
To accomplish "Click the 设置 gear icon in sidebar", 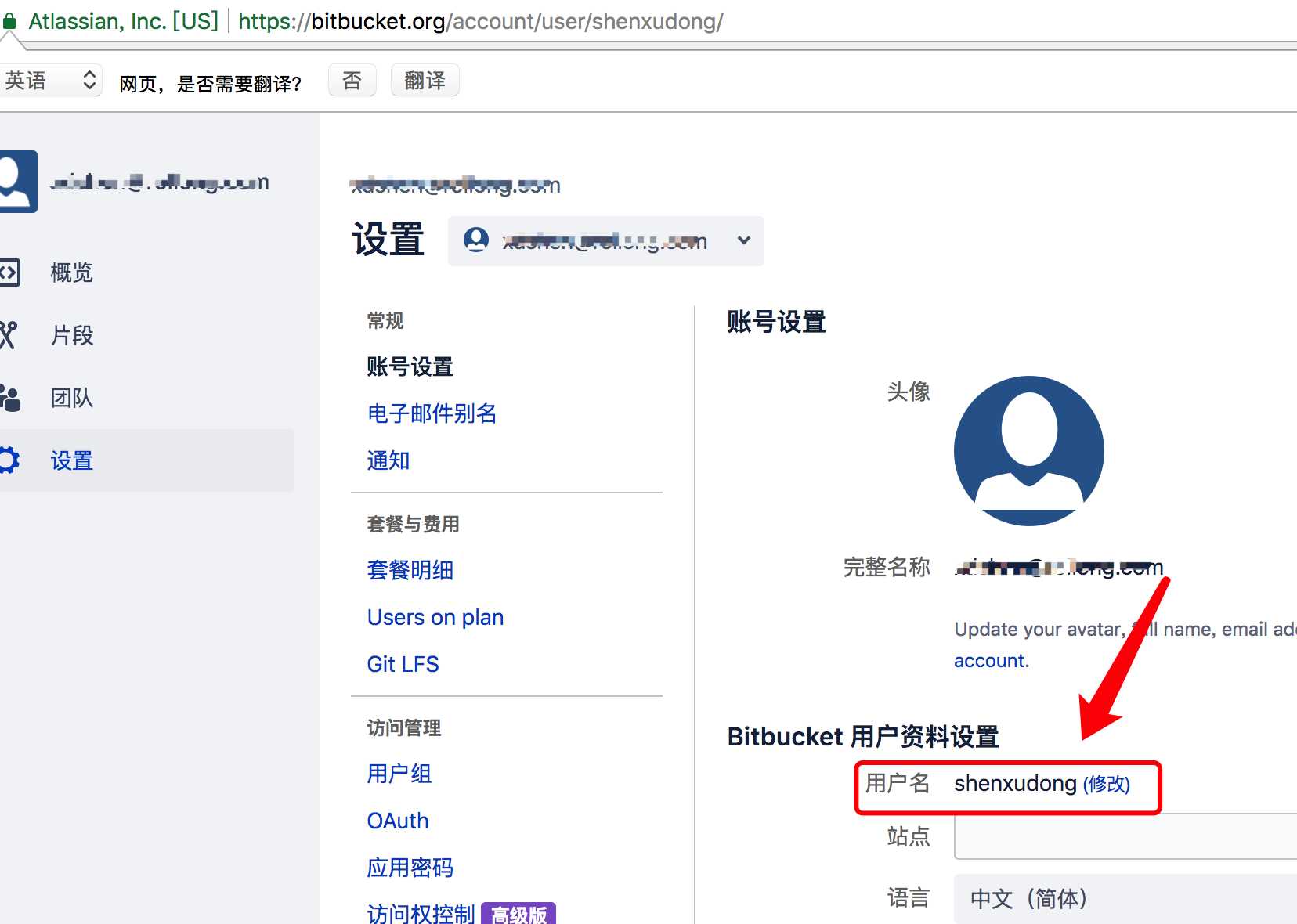I will (x=9, y=460).
